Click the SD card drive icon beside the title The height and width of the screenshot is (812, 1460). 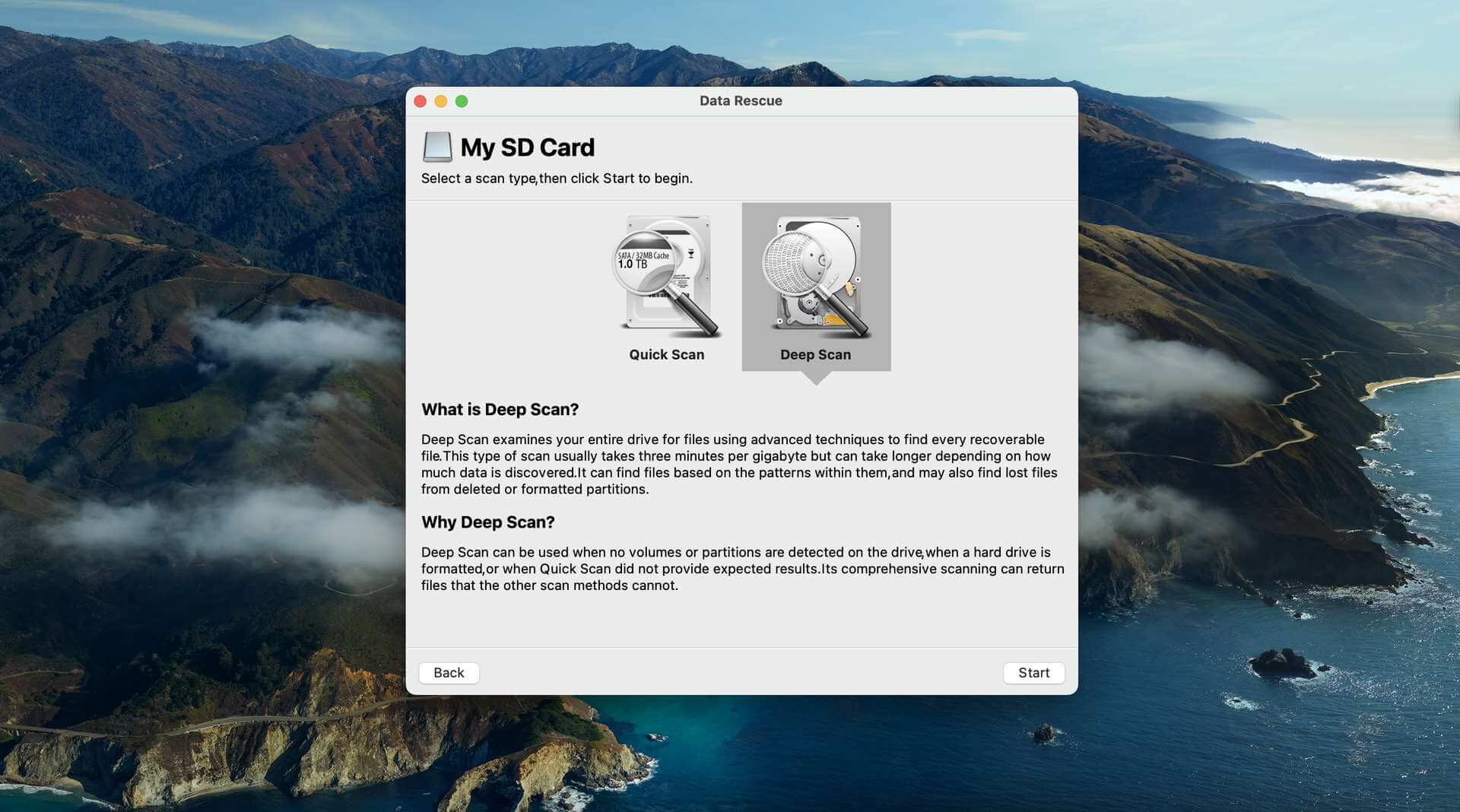pos(437,147)
